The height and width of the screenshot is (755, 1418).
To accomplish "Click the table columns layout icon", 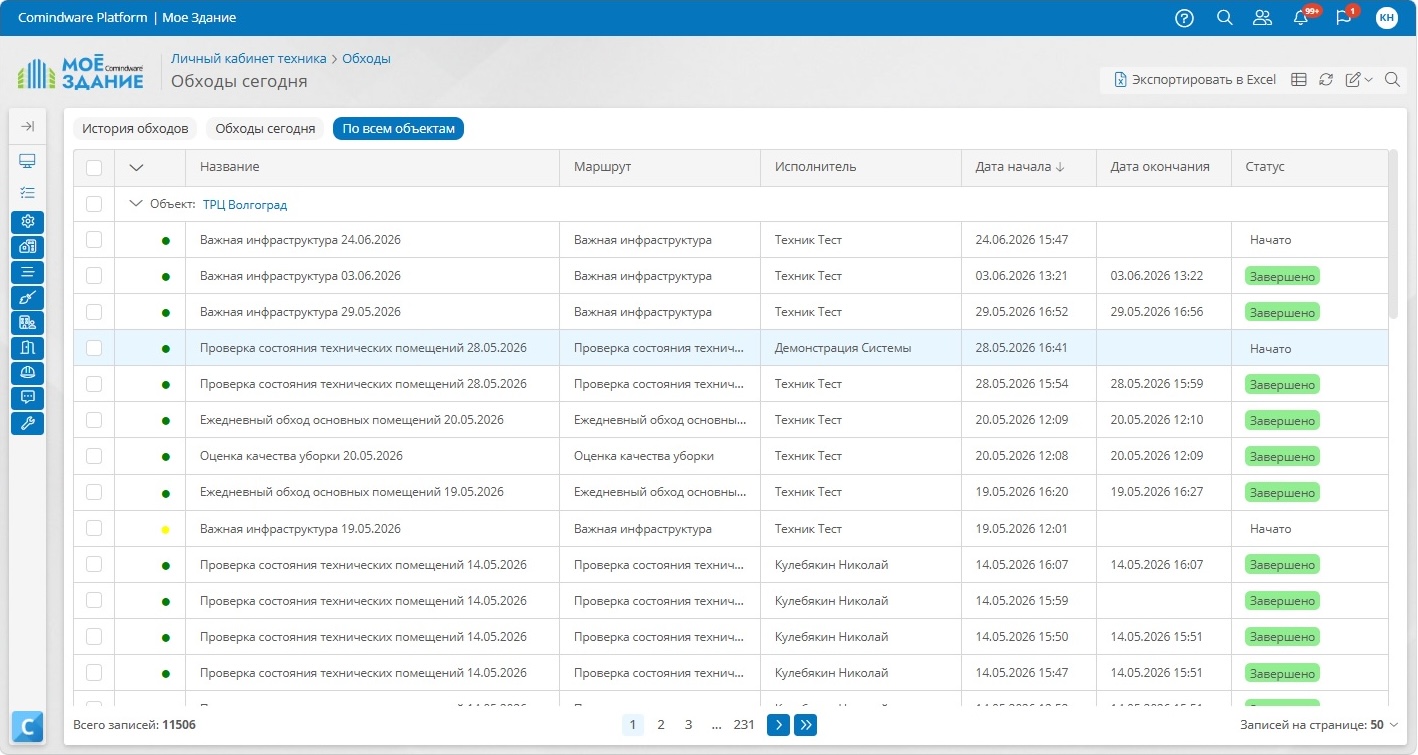I will coord(1299,80).
